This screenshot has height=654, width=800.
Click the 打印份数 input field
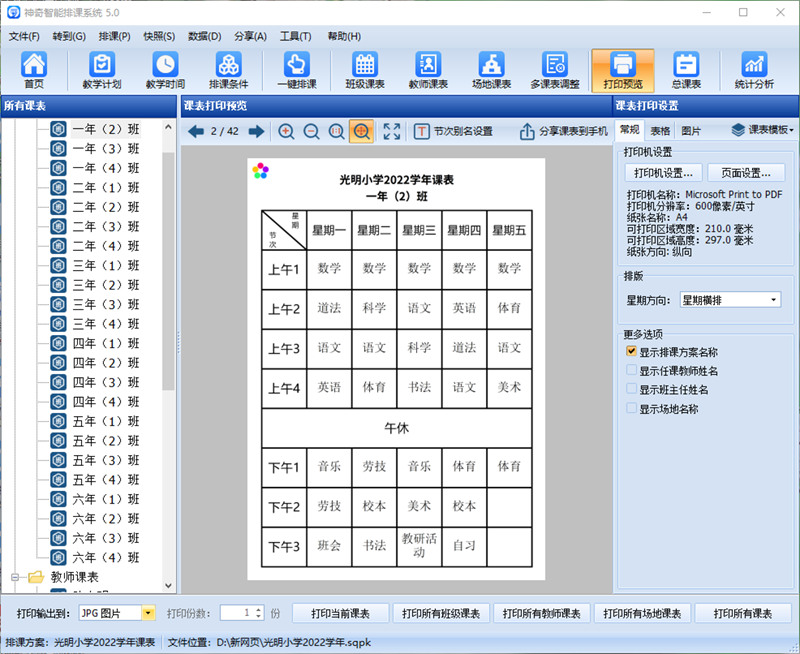click(x=237, y=613)
